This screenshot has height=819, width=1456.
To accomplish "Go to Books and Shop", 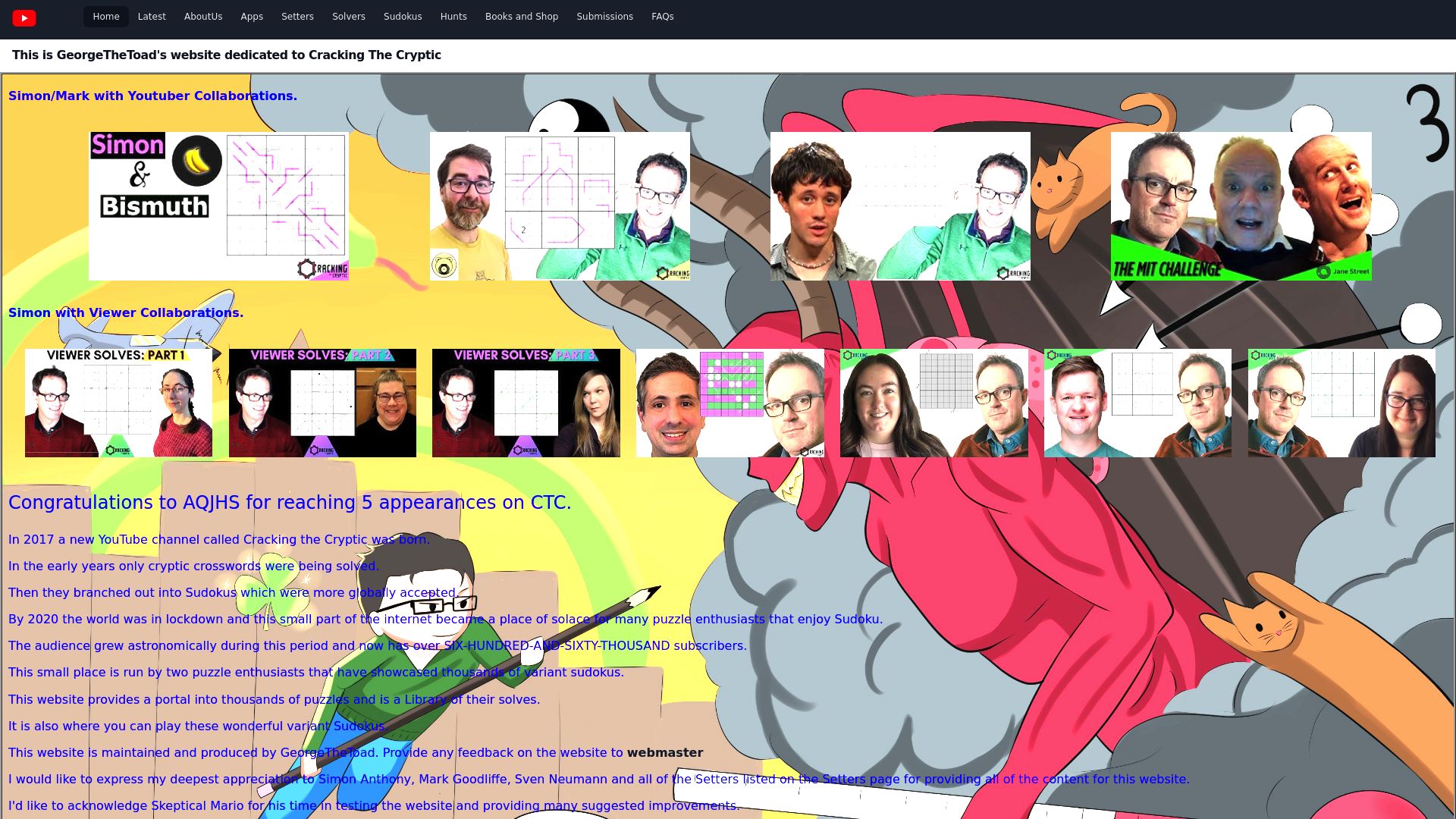I will pyautogui.click(x=522, y=17).
